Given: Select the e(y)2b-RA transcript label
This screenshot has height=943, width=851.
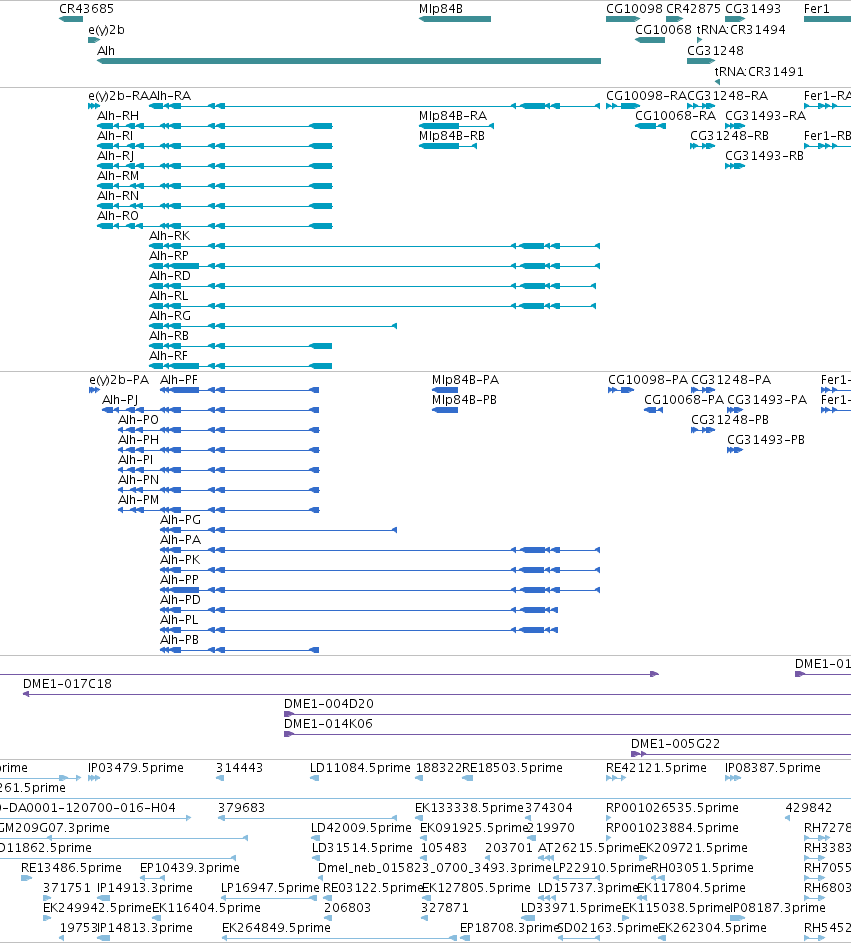Looking at the screenshot, I should (118, 96).
